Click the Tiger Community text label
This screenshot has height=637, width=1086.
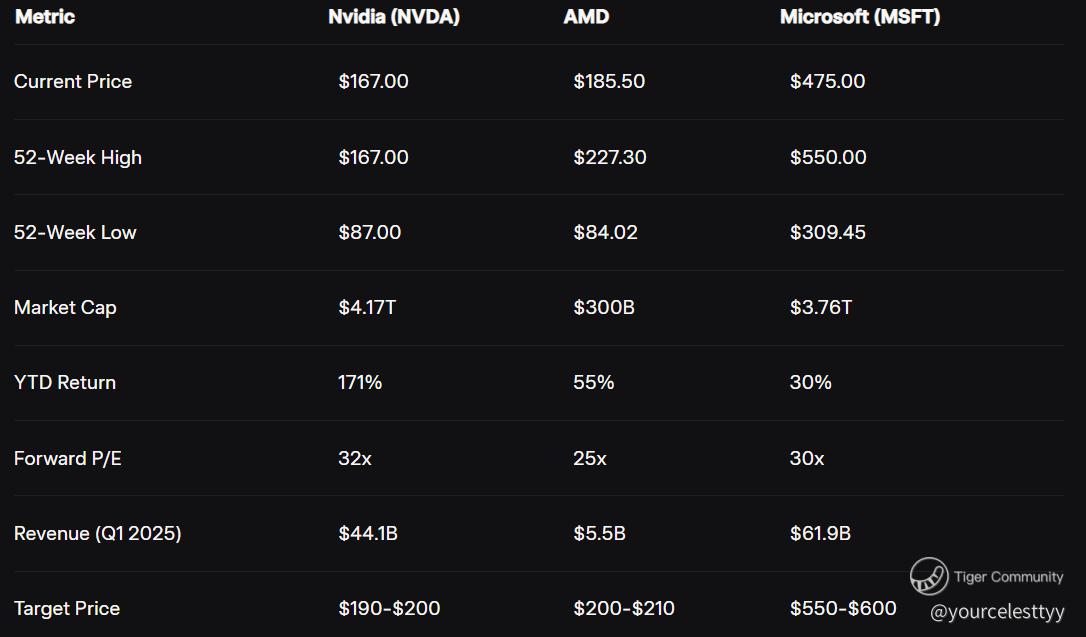click(1008, 577)
